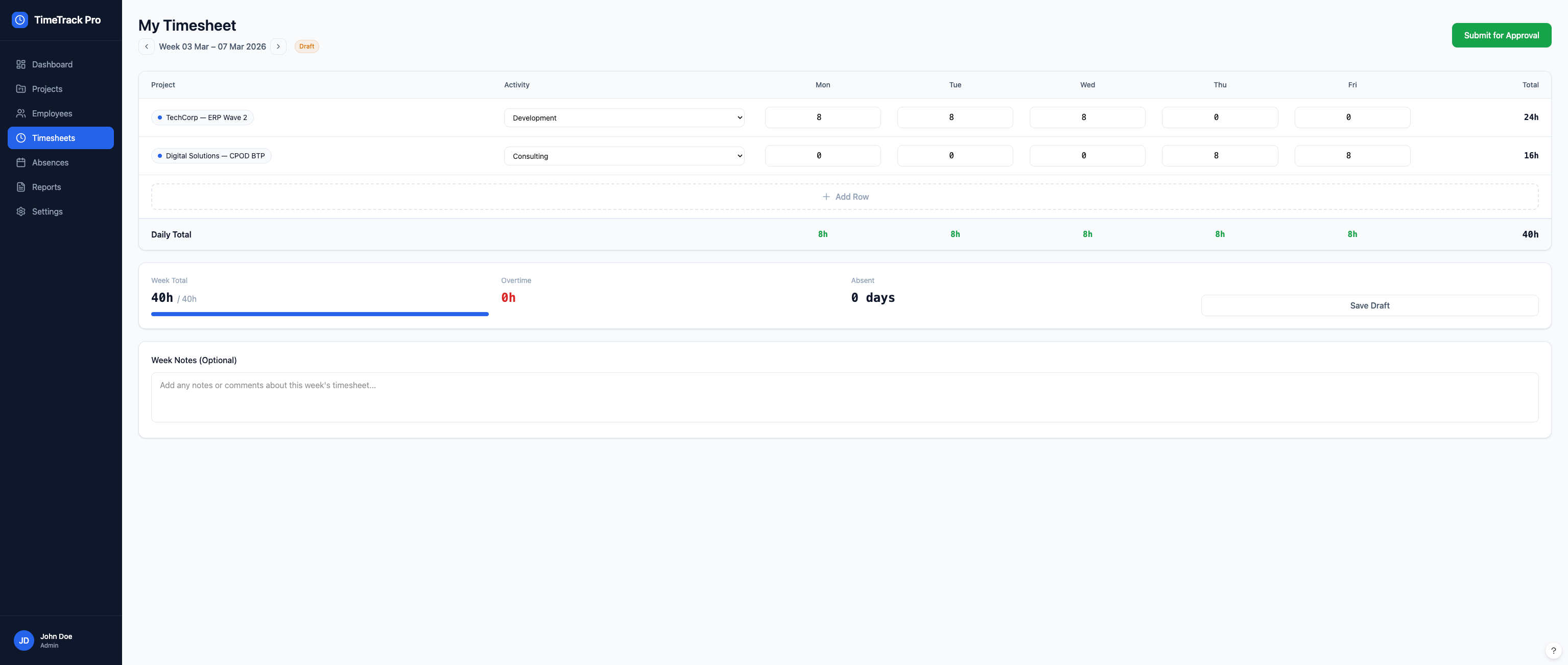Open the Consulting activity dropdown

point(624,156)
